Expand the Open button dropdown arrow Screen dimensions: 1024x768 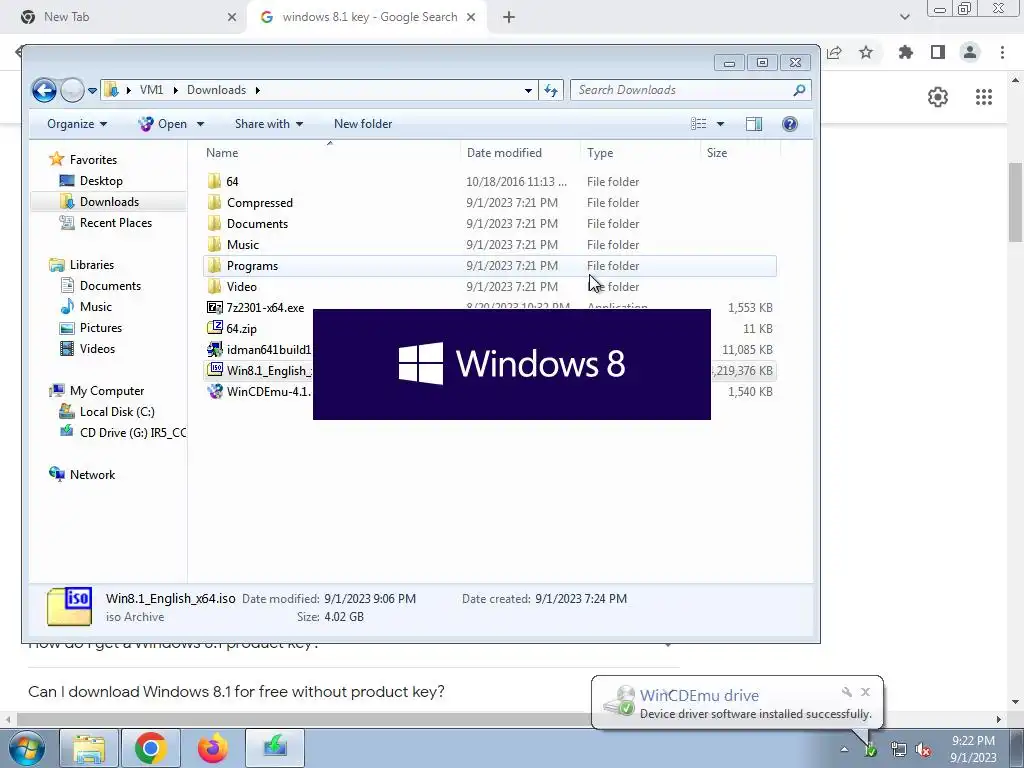(200, 124)
